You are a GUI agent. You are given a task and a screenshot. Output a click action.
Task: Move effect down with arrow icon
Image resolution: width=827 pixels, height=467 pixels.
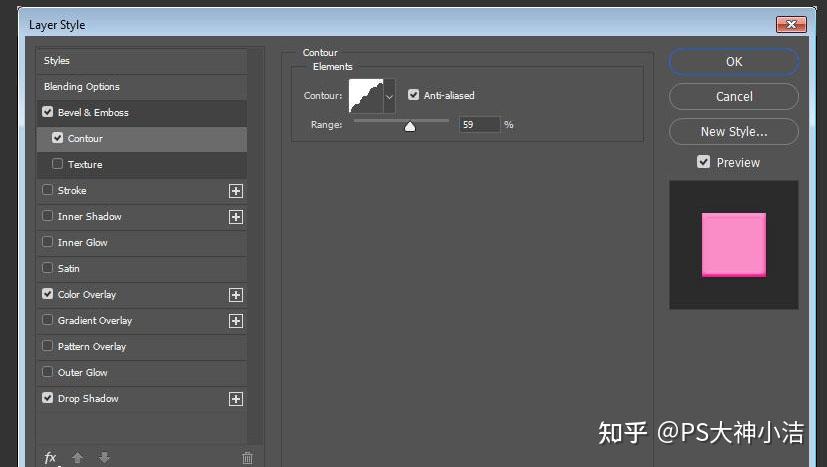104,458
